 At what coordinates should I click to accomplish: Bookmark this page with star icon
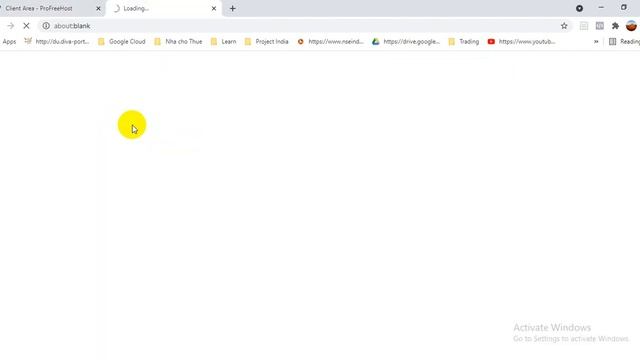pos(564,26)
